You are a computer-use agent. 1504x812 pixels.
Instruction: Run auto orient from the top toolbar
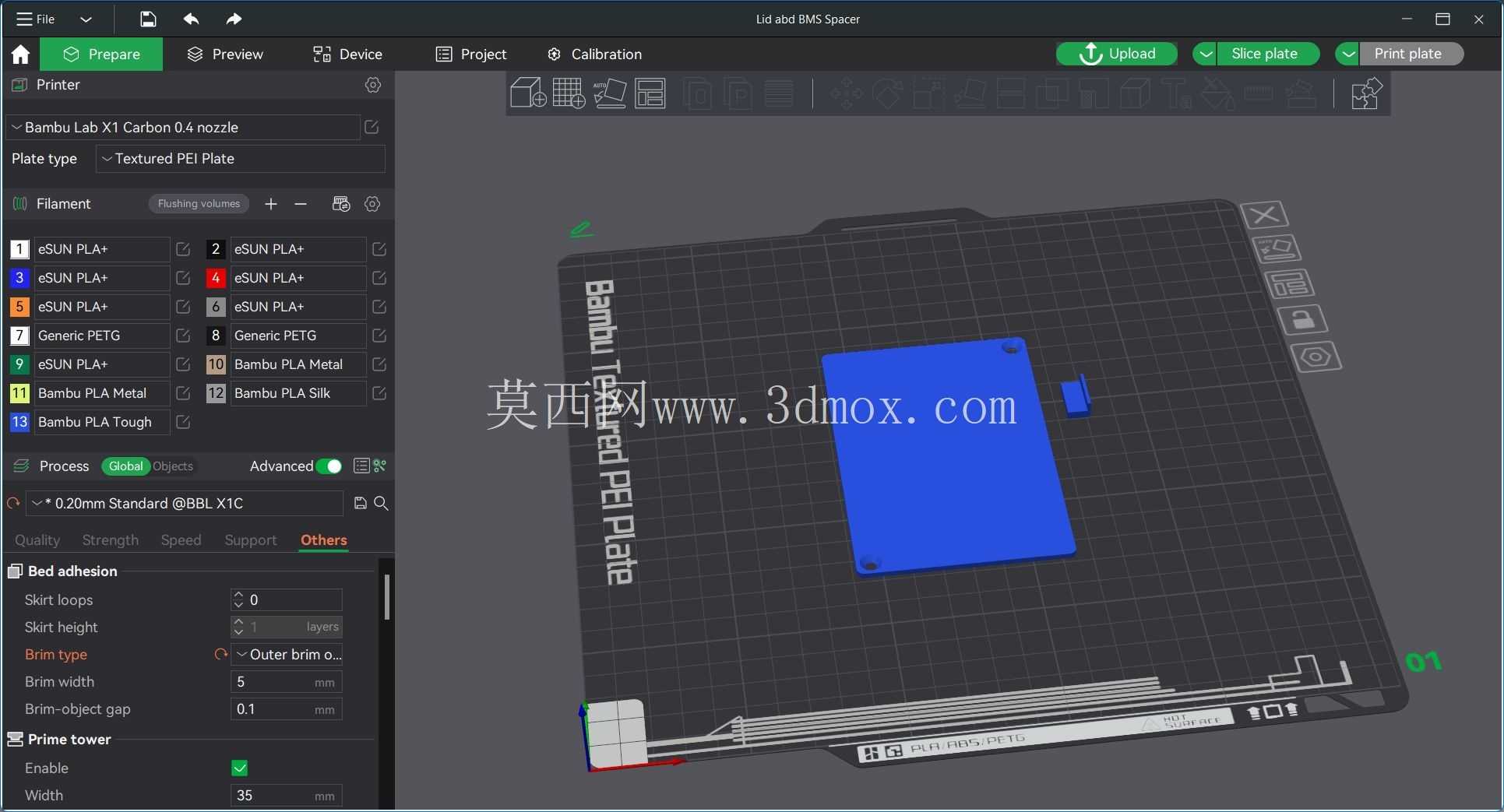pyautogui.click(x=610, y=93)
